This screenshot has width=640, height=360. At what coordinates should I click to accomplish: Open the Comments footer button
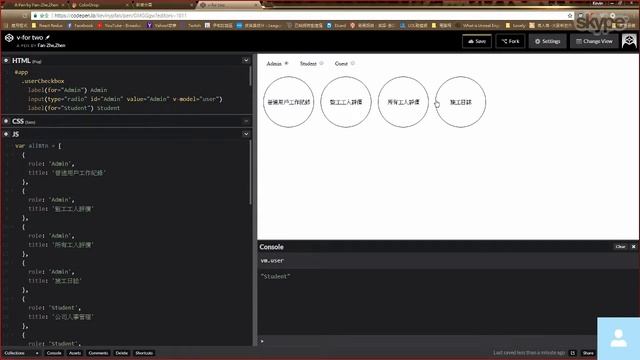[x=98, y=353]
